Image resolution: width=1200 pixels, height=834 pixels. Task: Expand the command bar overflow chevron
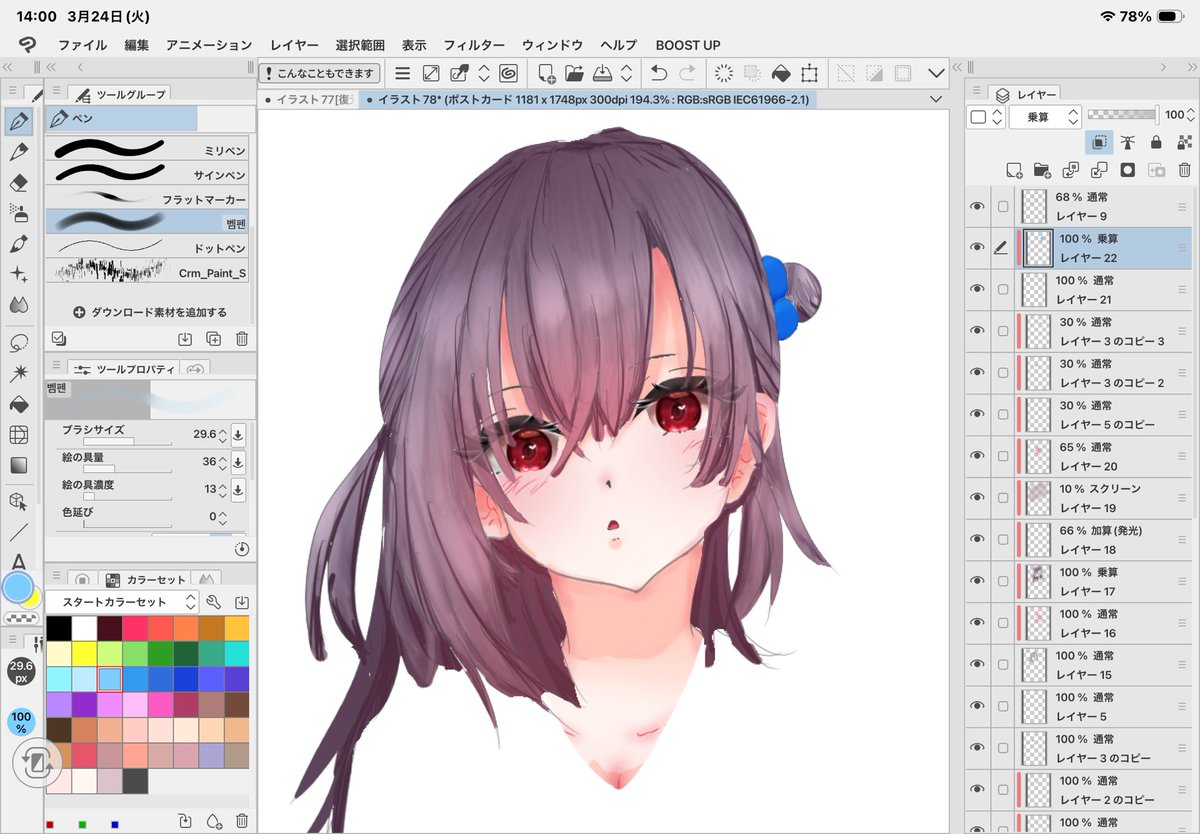click(x=937, y=73)
